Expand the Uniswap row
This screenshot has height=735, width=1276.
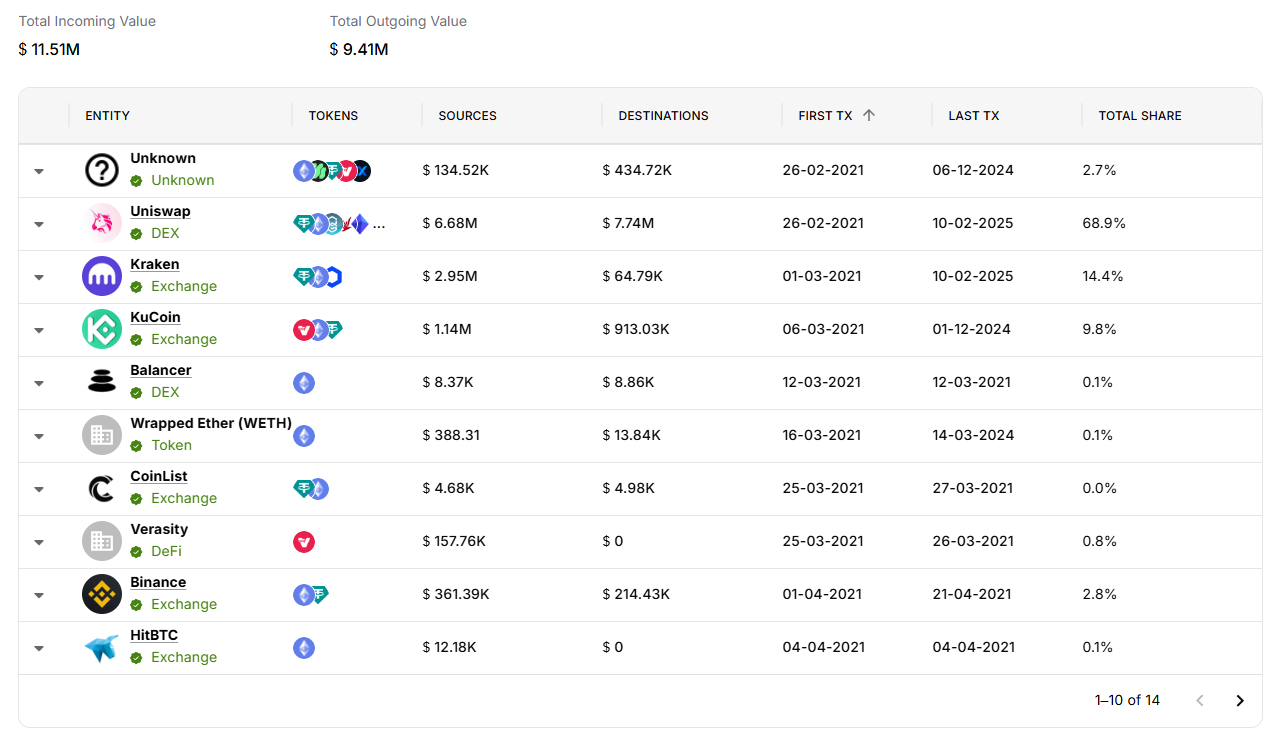coord(39,224)
